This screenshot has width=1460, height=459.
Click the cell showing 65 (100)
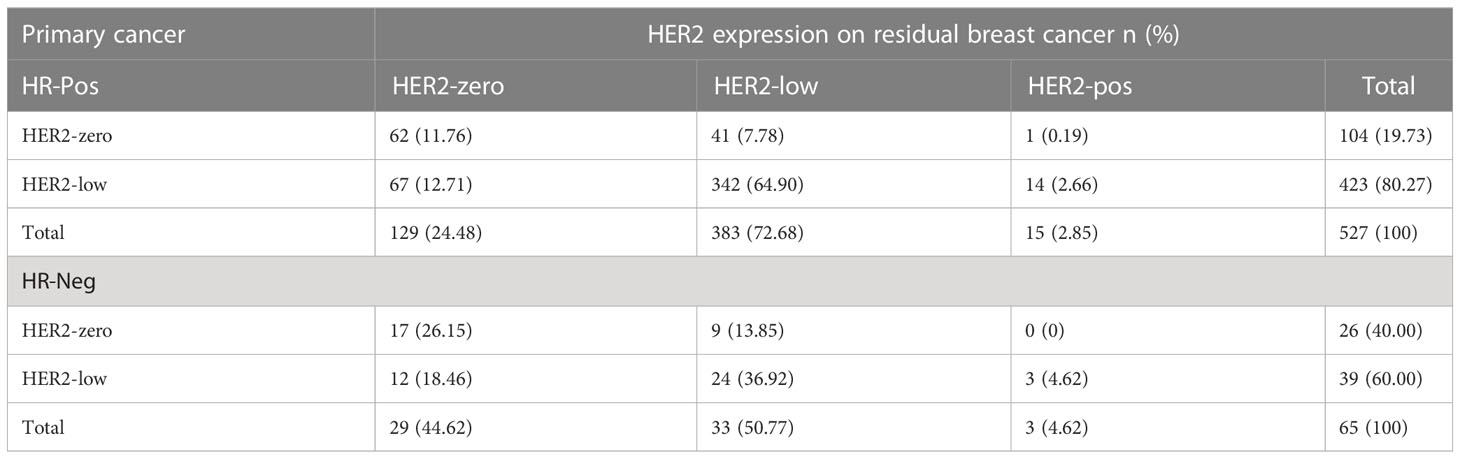tap(1389, 427)
